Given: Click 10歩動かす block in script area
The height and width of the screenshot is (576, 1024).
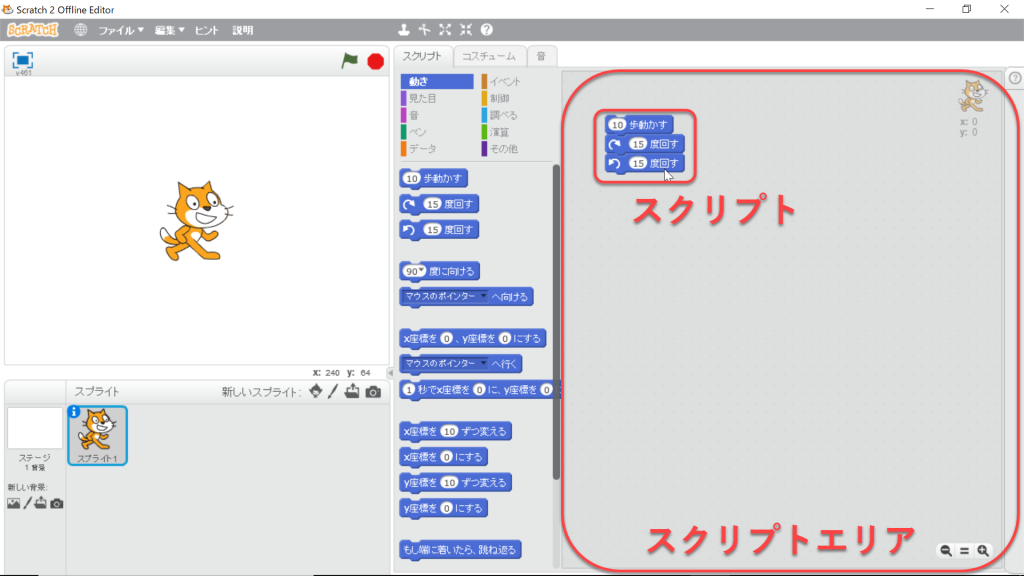Looking at the screenshot, I should tap(639, 124).
